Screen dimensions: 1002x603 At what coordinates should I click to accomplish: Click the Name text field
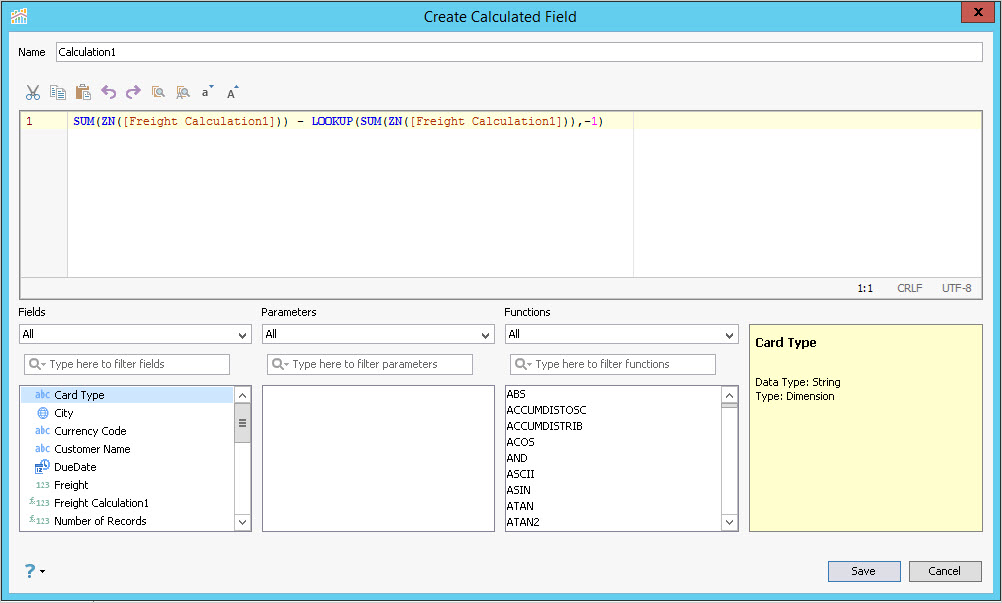[519, 52]
